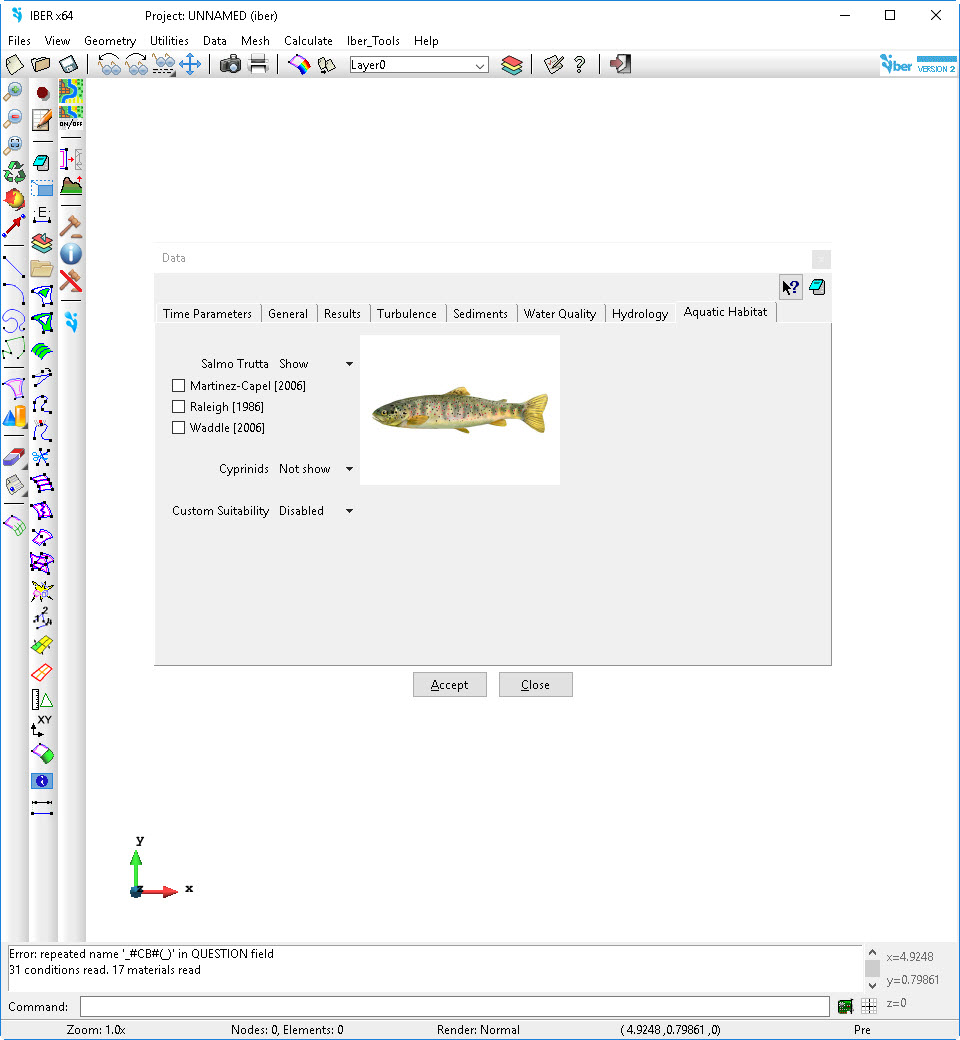Click the green recycle redraw icon

pos(14,171)
